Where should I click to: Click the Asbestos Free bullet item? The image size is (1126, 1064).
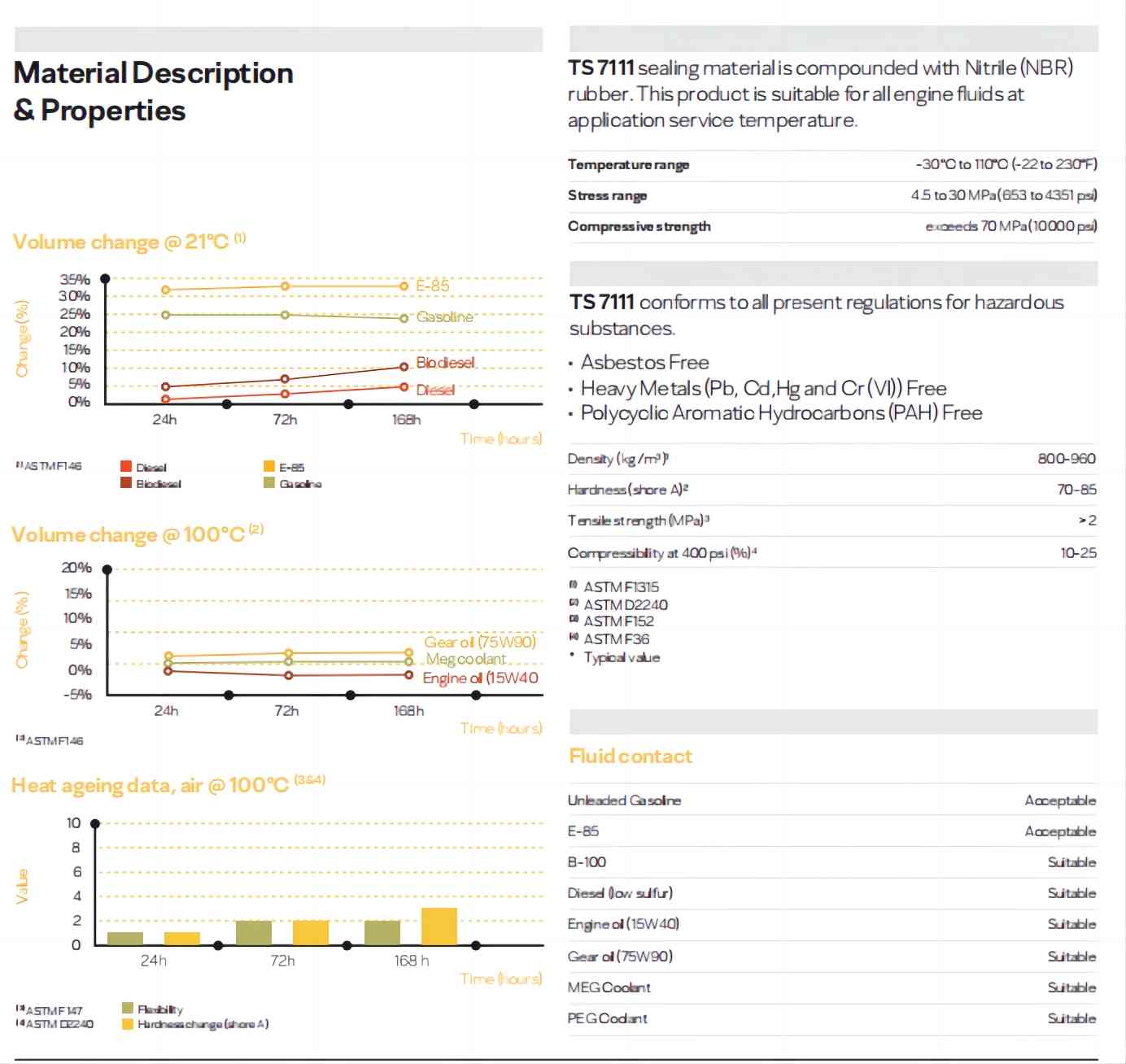click(x=644, y=362)
